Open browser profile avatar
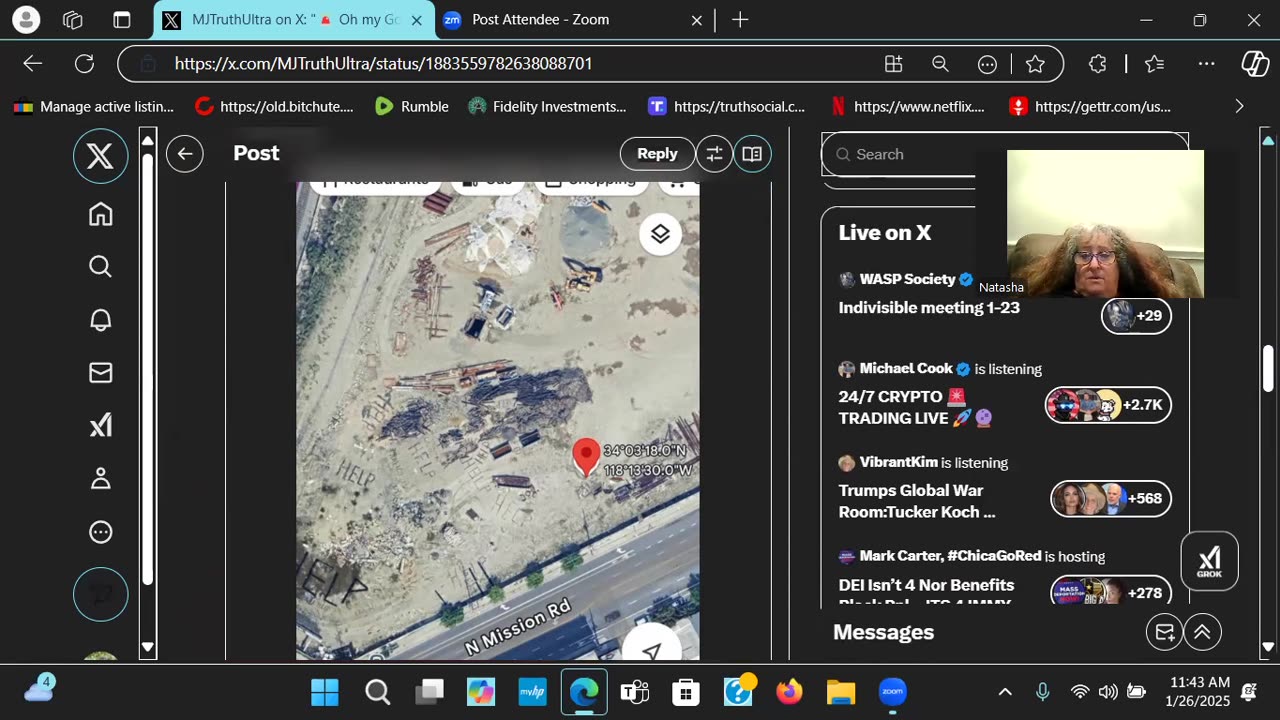Image resolution: width=1280 pixels, height=720 pixels. pos(26,19)
